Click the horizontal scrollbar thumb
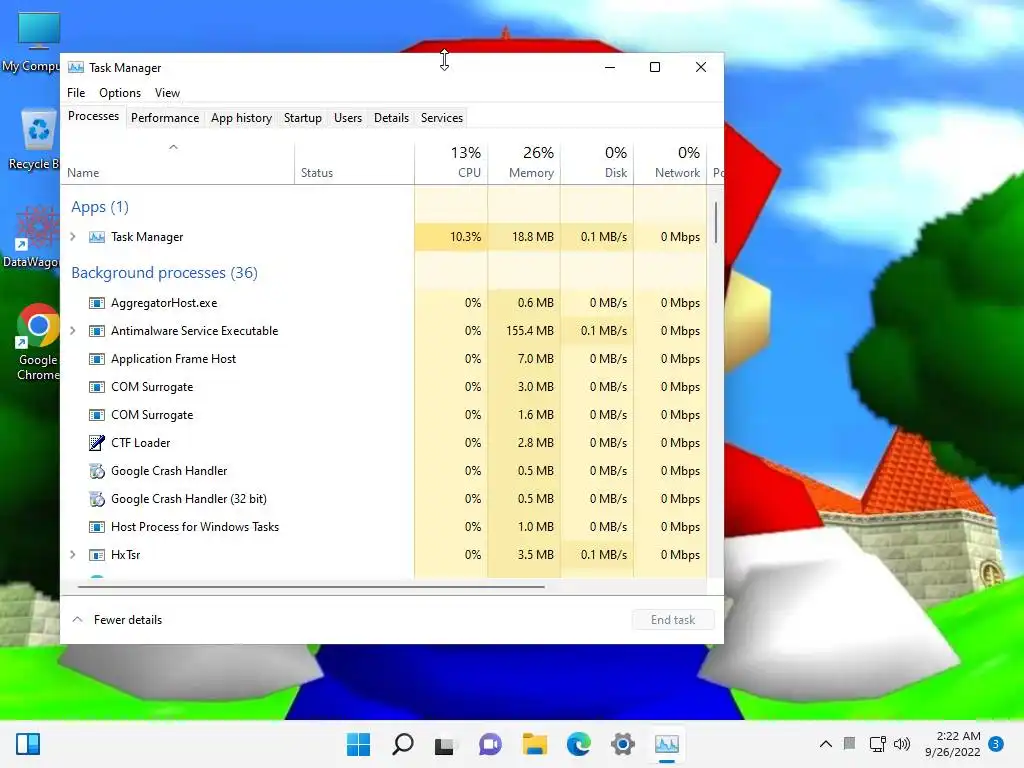The width and height of the screenshot is (1024, 768). 311,586
